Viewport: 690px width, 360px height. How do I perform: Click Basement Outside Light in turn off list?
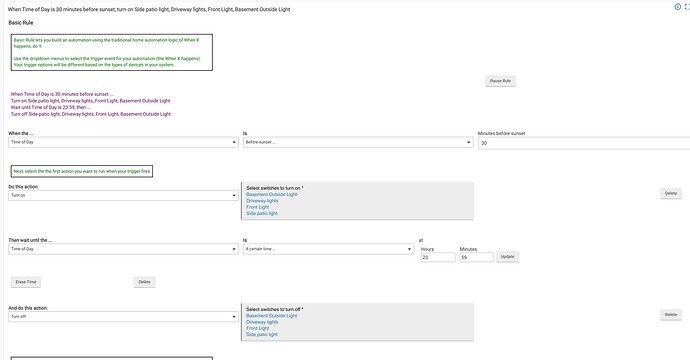click(x=272, y=316)
